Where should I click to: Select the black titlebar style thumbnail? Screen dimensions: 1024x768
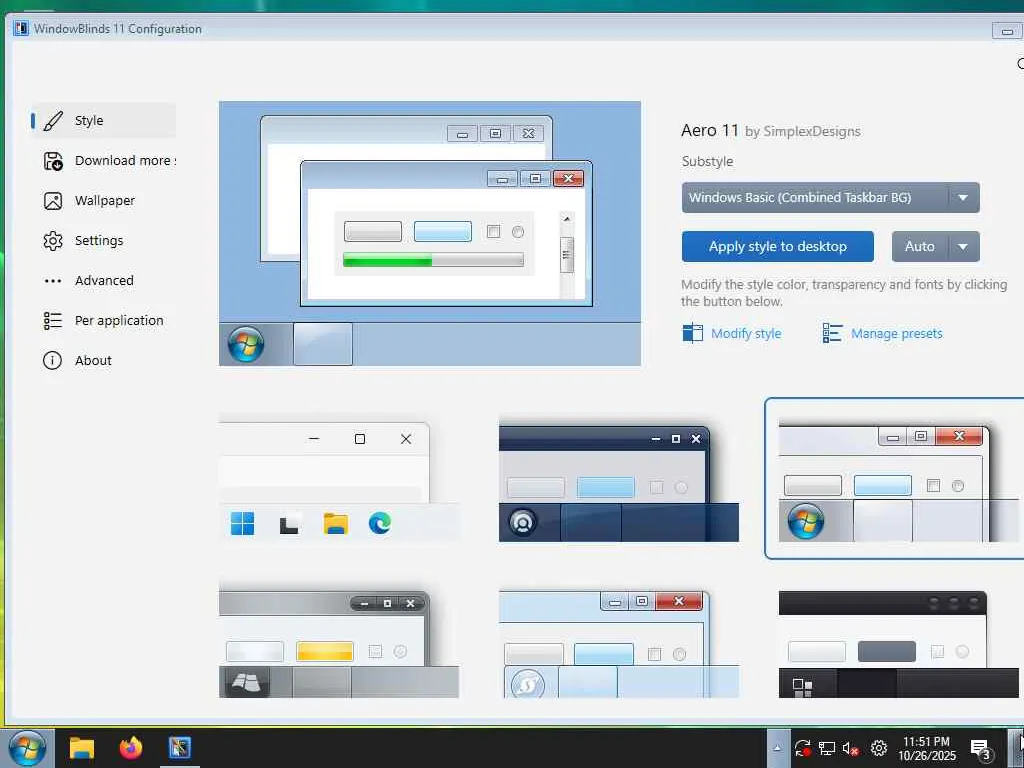click(898, 643)
